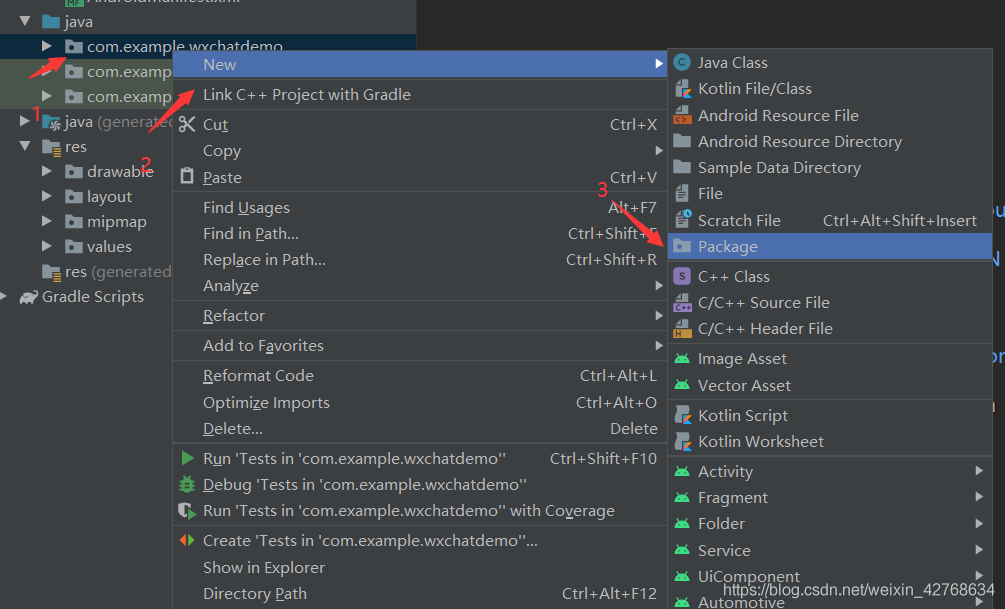Click the Image Asset android icon
Screen dimensions: 1005x609
683,359
